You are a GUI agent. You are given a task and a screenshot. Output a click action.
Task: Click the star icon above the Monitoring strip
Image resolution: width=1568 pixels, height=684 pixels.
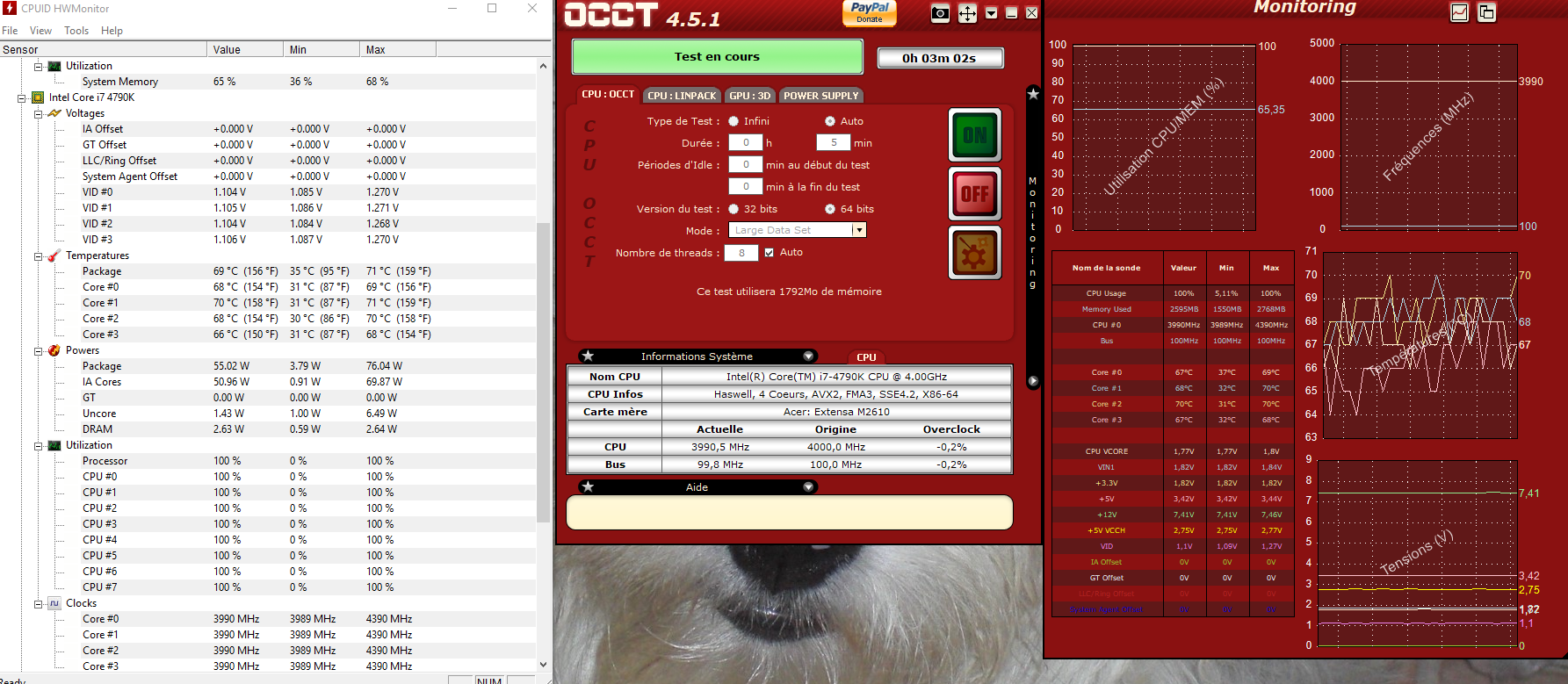[x=1033, y=94]
